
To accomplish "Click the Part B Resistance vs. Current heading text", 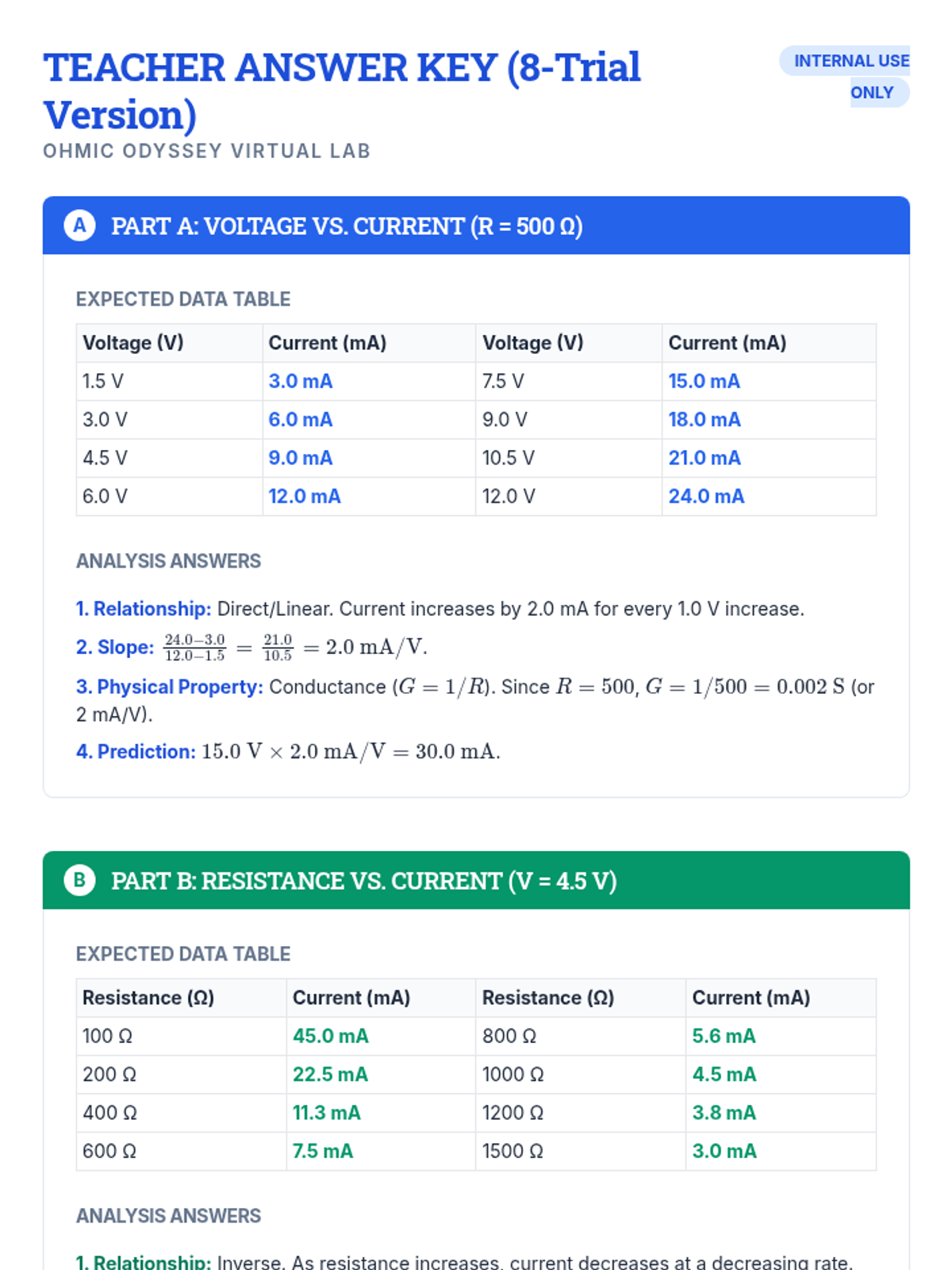I will (x=363, y=881).
